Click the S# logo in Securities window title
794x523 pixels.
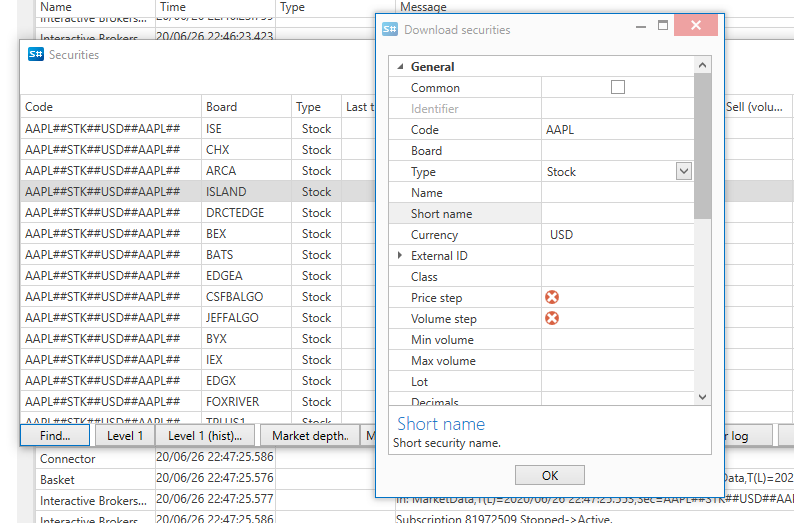pyautogui.click(x=35, y=55)
